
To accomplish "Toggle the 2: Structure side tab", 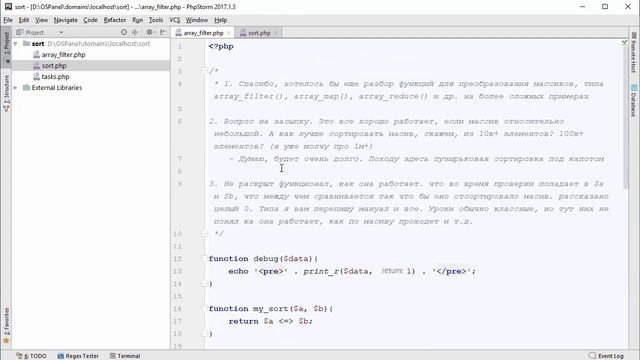I will (6, 93).
